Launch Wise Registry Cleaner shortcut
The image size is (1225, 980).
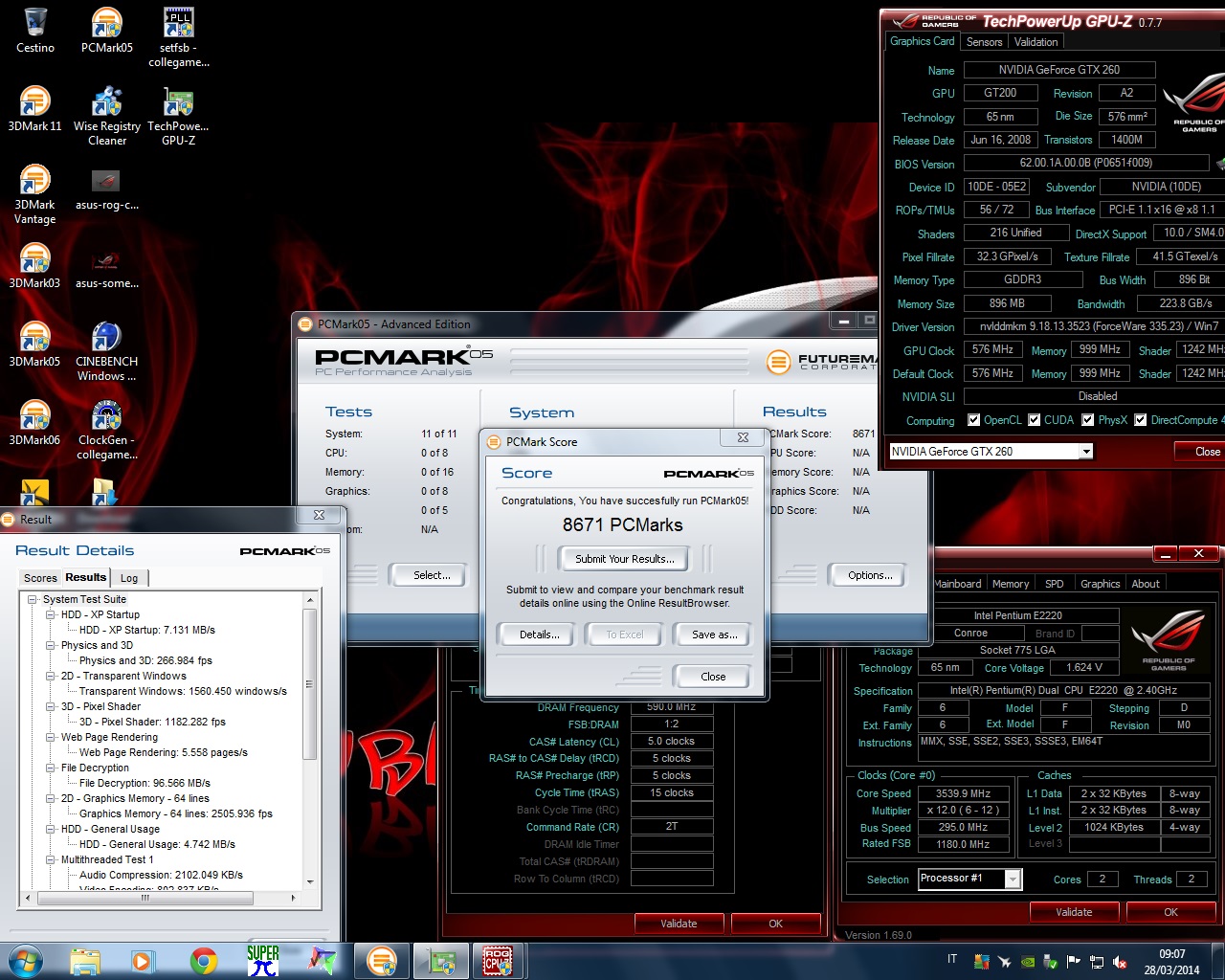(x=107, y=116)
